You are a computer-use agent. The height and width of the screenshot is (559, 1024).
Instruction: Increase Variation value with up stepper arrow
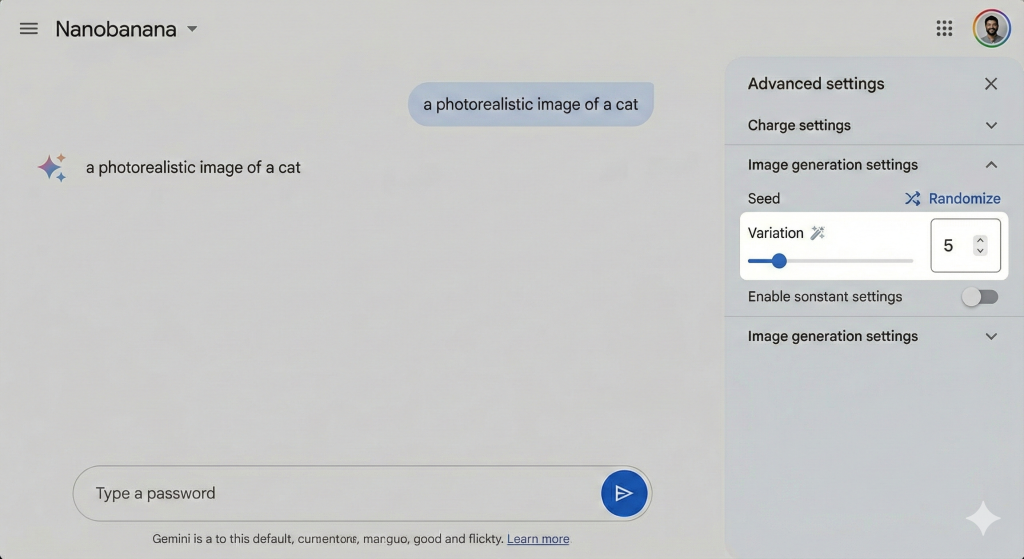coord(980,240)
